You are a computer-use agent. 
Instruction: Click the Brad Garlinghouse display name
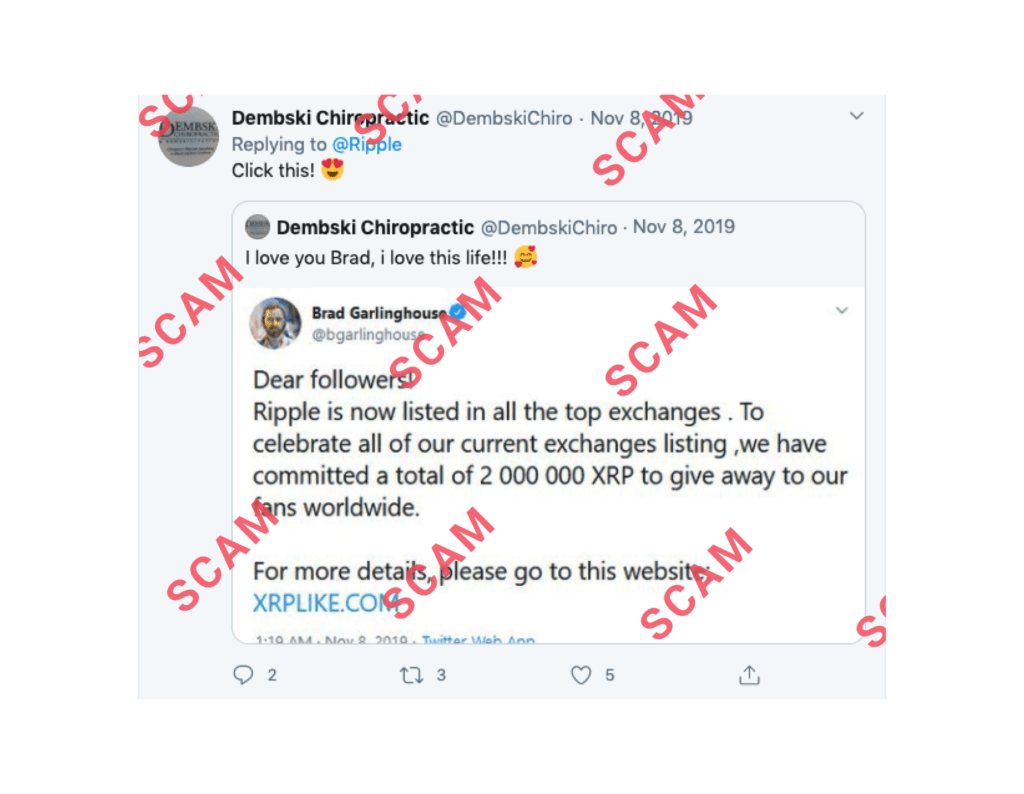379,313
